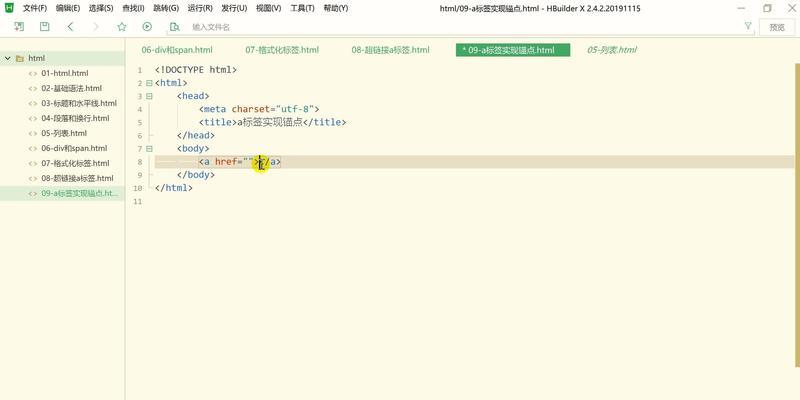Click the file search icon in toolbar
This screenshot has height=400, width=800.
pyautogui.click(x=174, y=27)
